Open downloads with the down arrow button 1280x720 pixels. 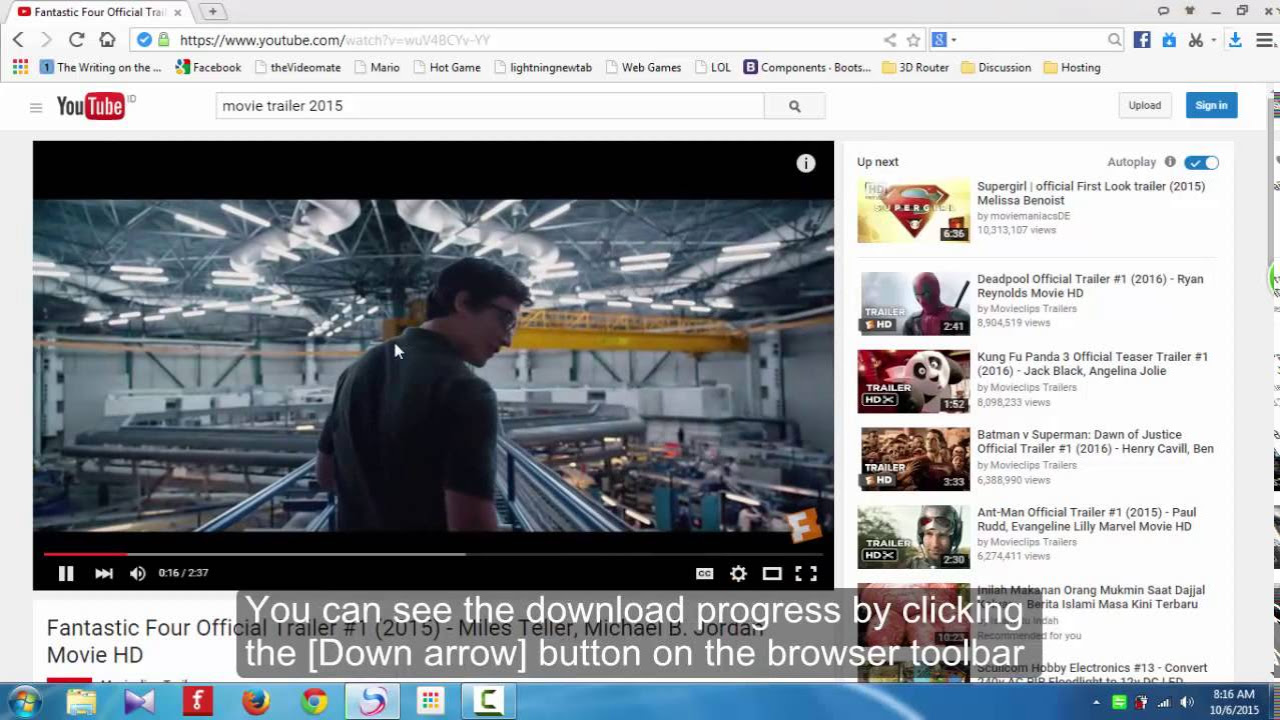point(1235,40)
